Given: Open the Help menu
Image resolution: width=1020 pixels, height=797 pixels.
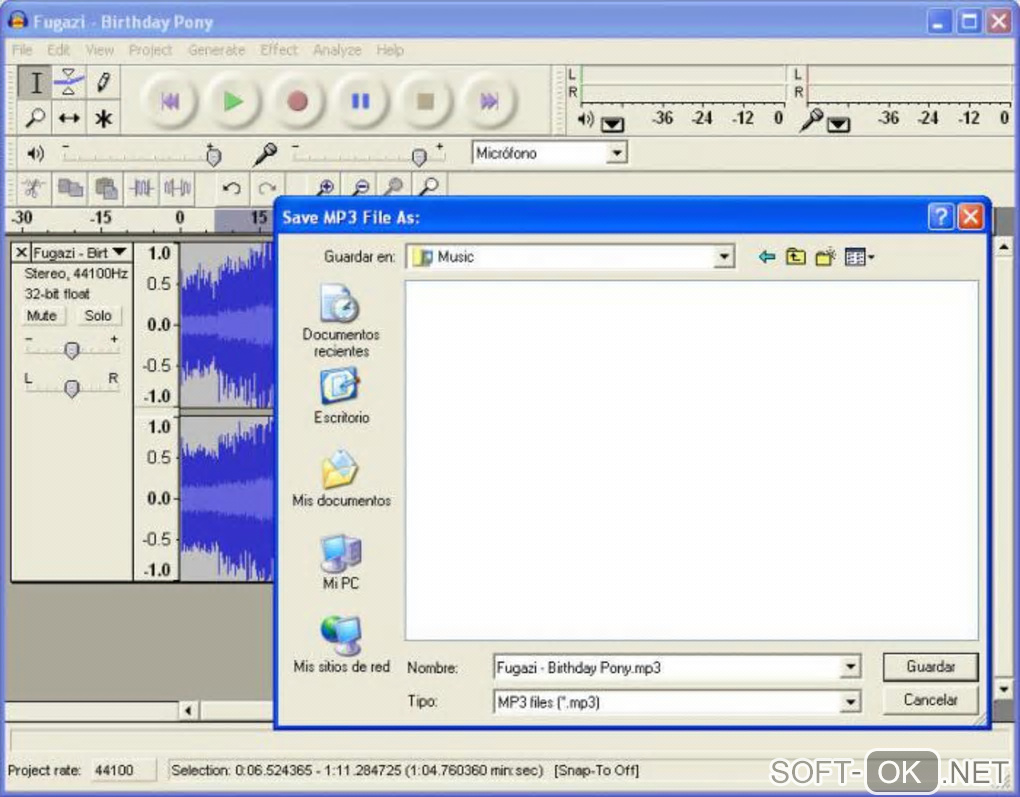Looking at the screenshot, I should [x=390, y=50].
